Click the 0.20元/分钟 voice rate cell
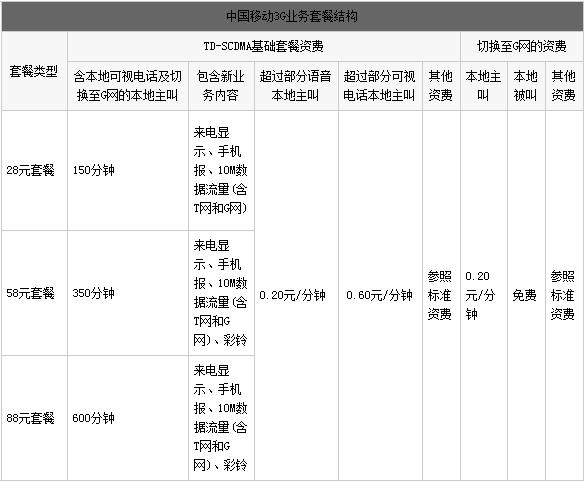The width and height of the screenshot is (585, 482). click(292, 295)
